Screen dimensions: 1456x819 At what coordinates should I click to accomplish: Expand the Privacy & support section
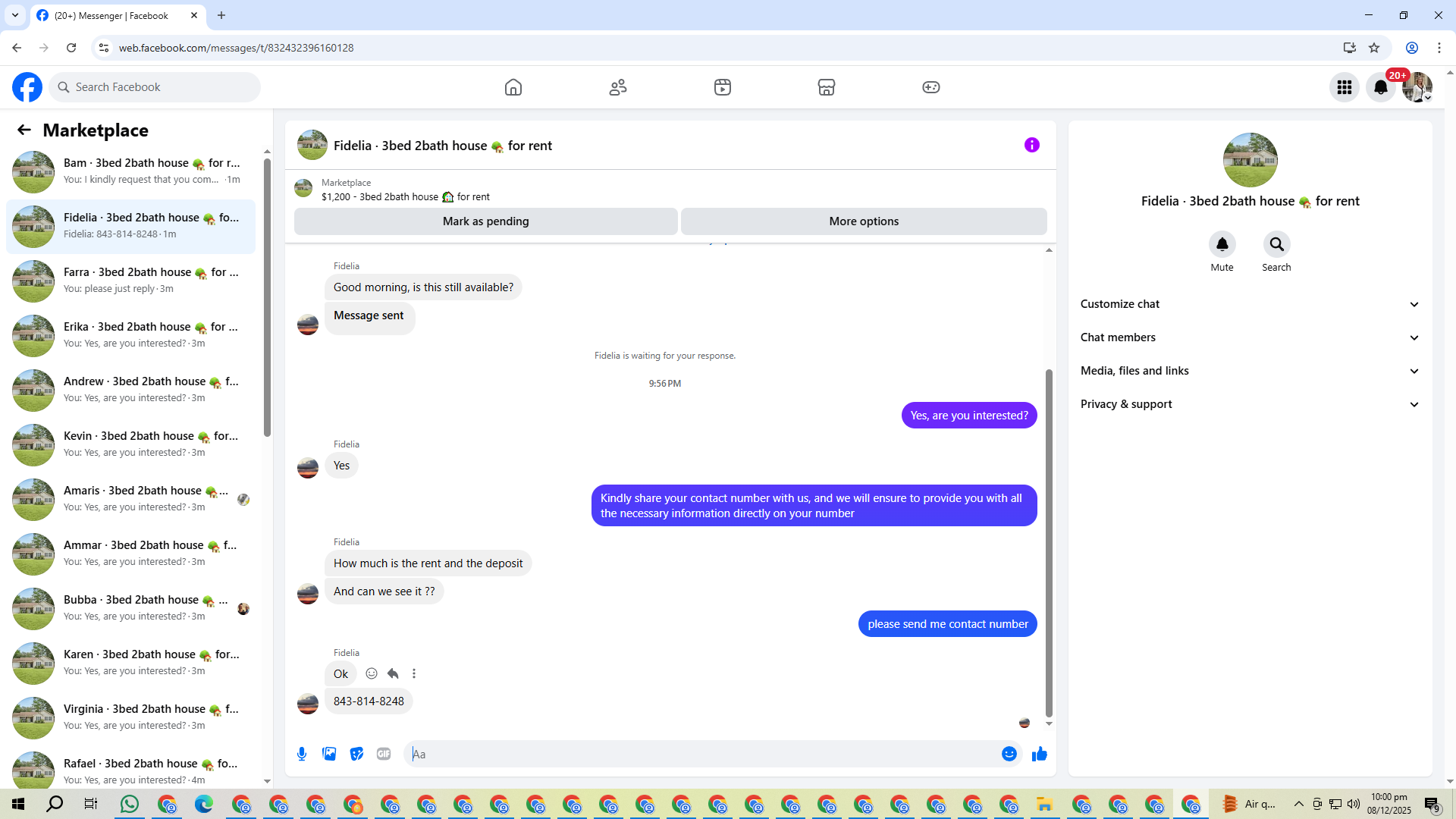click(1250, 404)
